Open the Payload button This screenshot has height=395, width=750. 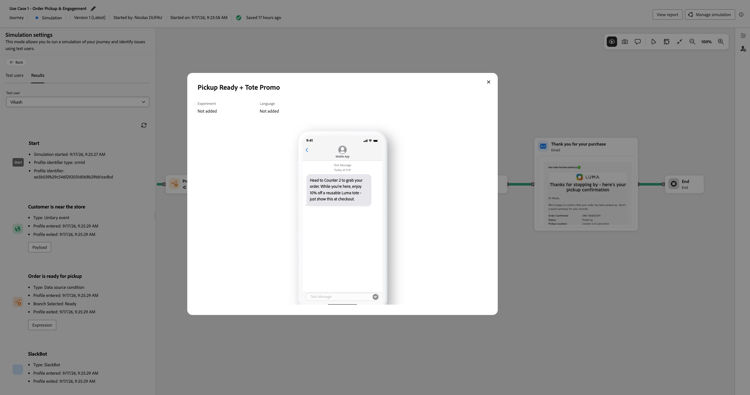(x=40, y=247)
